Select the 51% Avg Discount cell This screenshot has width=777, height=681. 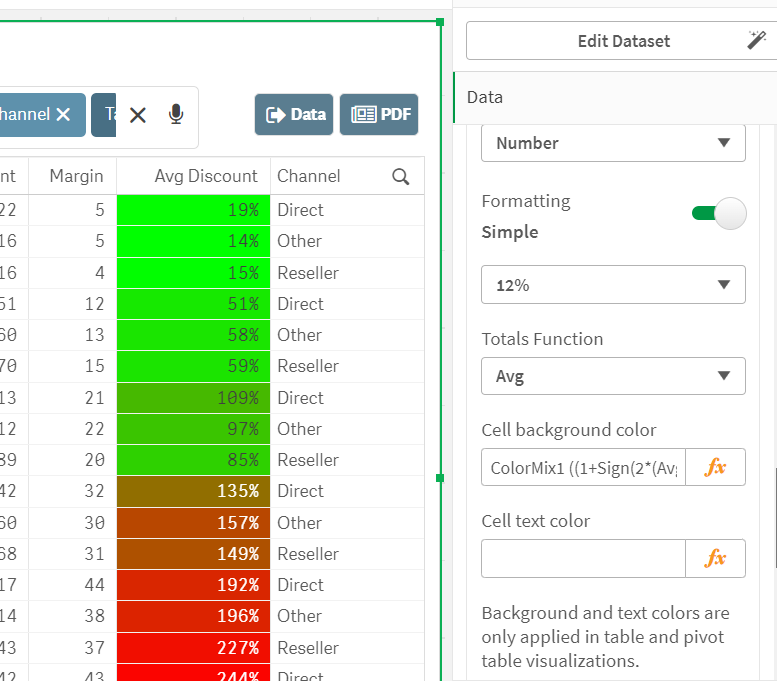(x=193, y=304)
